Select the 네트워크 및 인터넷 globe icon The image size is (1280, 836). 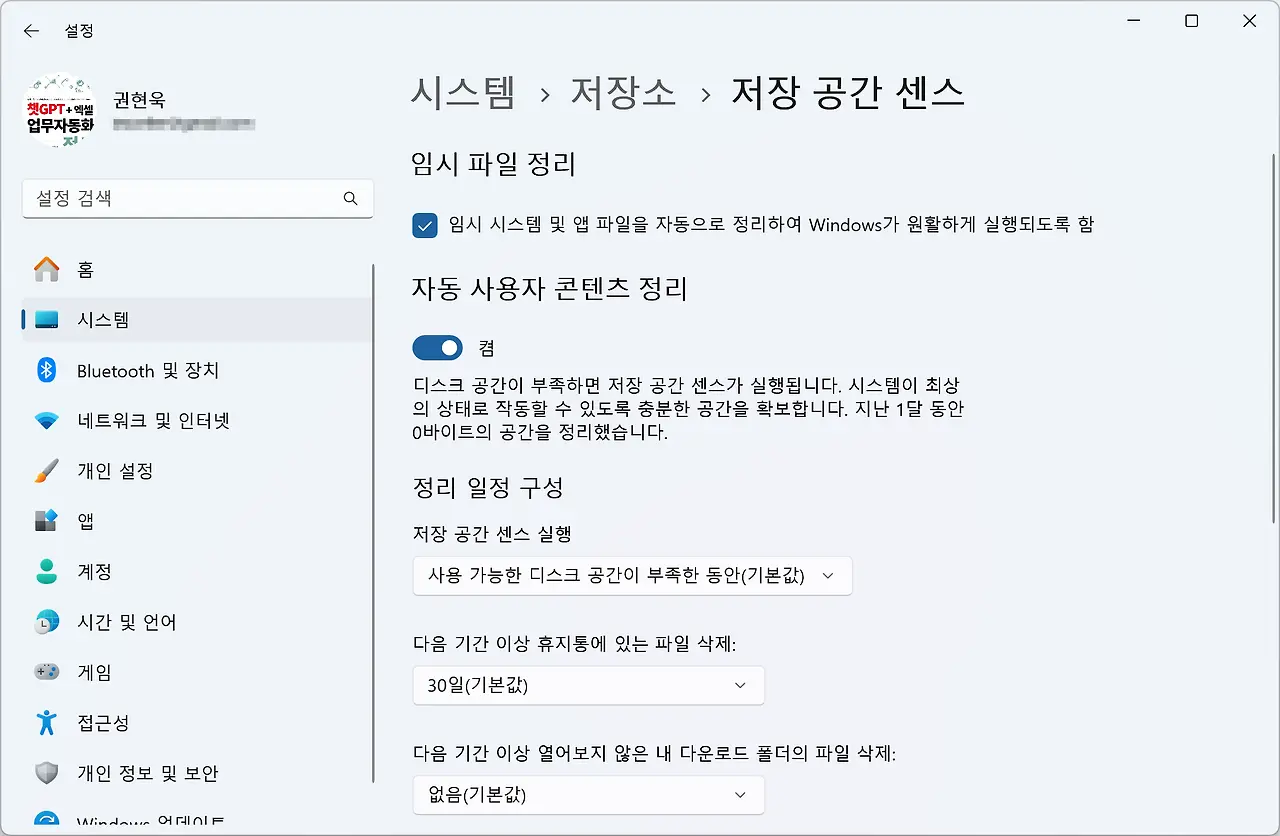(48, 420)
